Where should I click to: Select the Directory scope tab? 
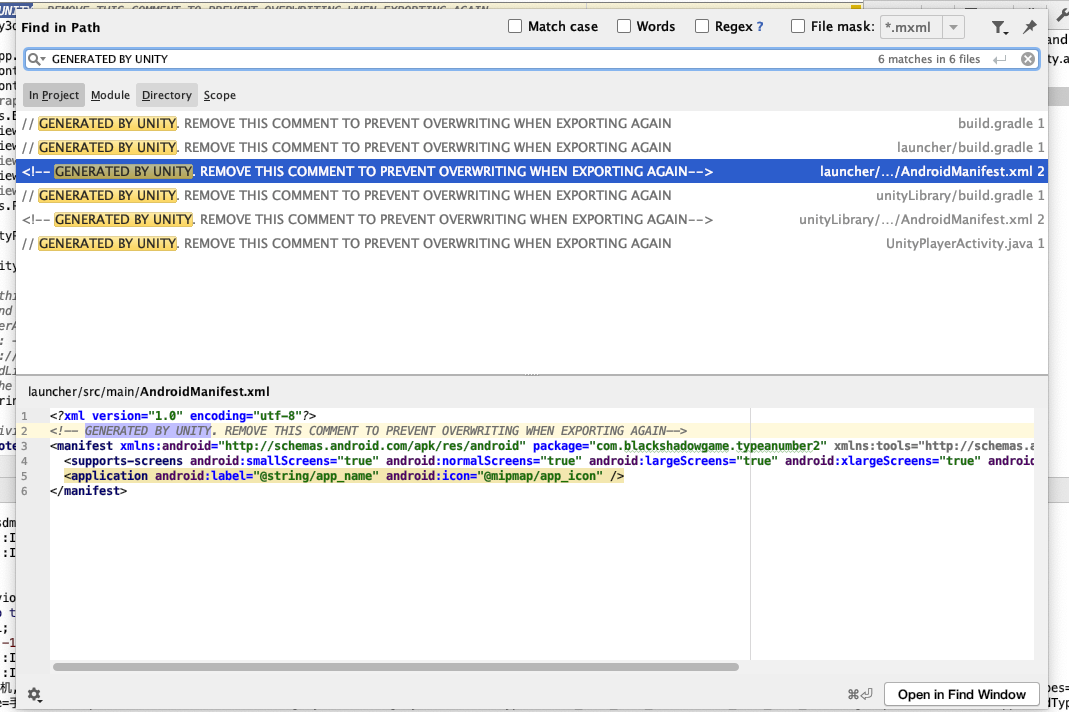[166, 95]
